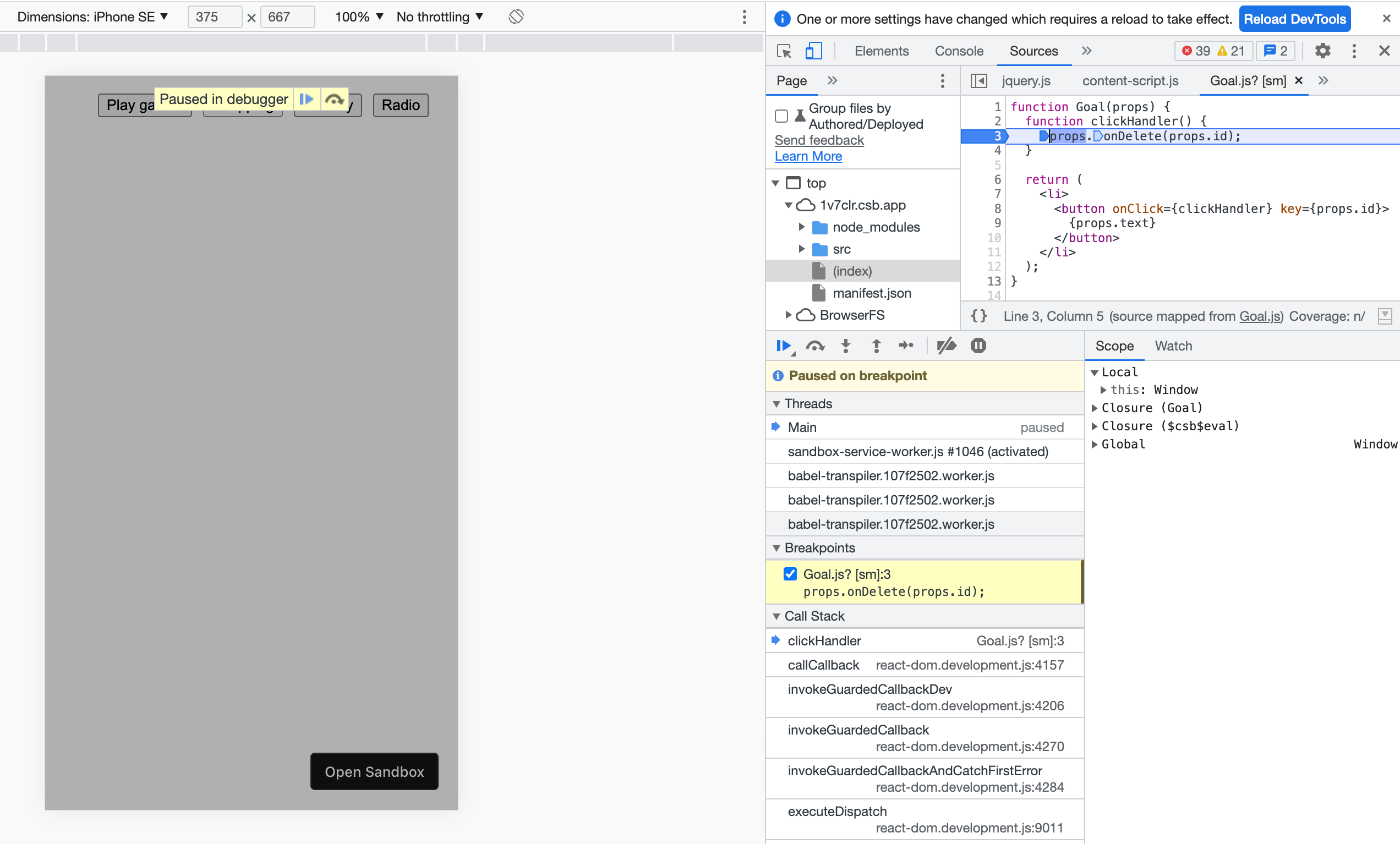Open the 100% zoom dropdown
This screenshot has width=1400, height=844.
pos(359,17)
